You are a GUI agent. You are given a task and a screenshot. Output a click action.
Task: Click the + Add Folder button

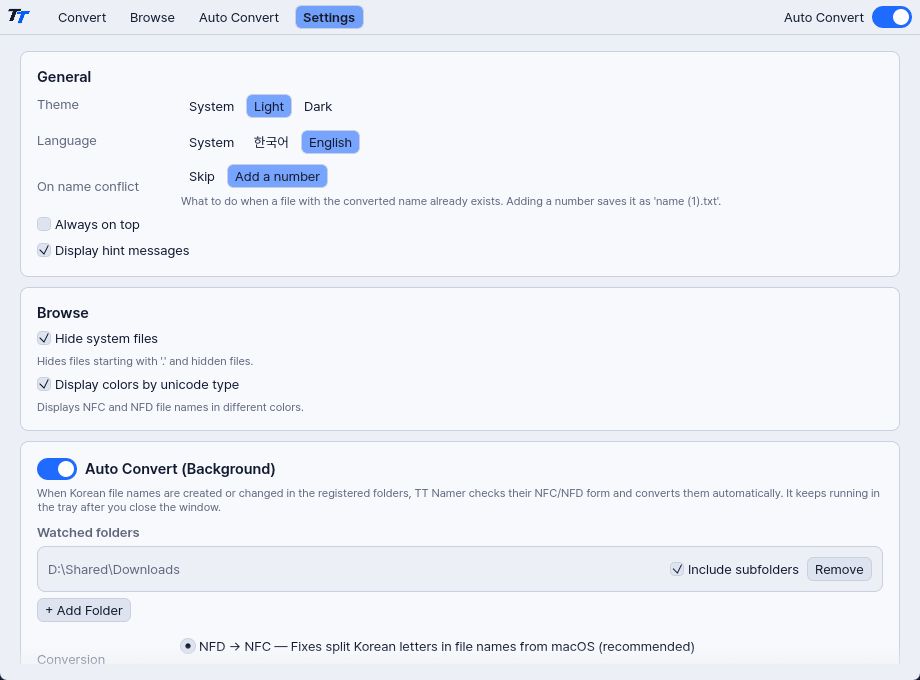click(84, 610)
